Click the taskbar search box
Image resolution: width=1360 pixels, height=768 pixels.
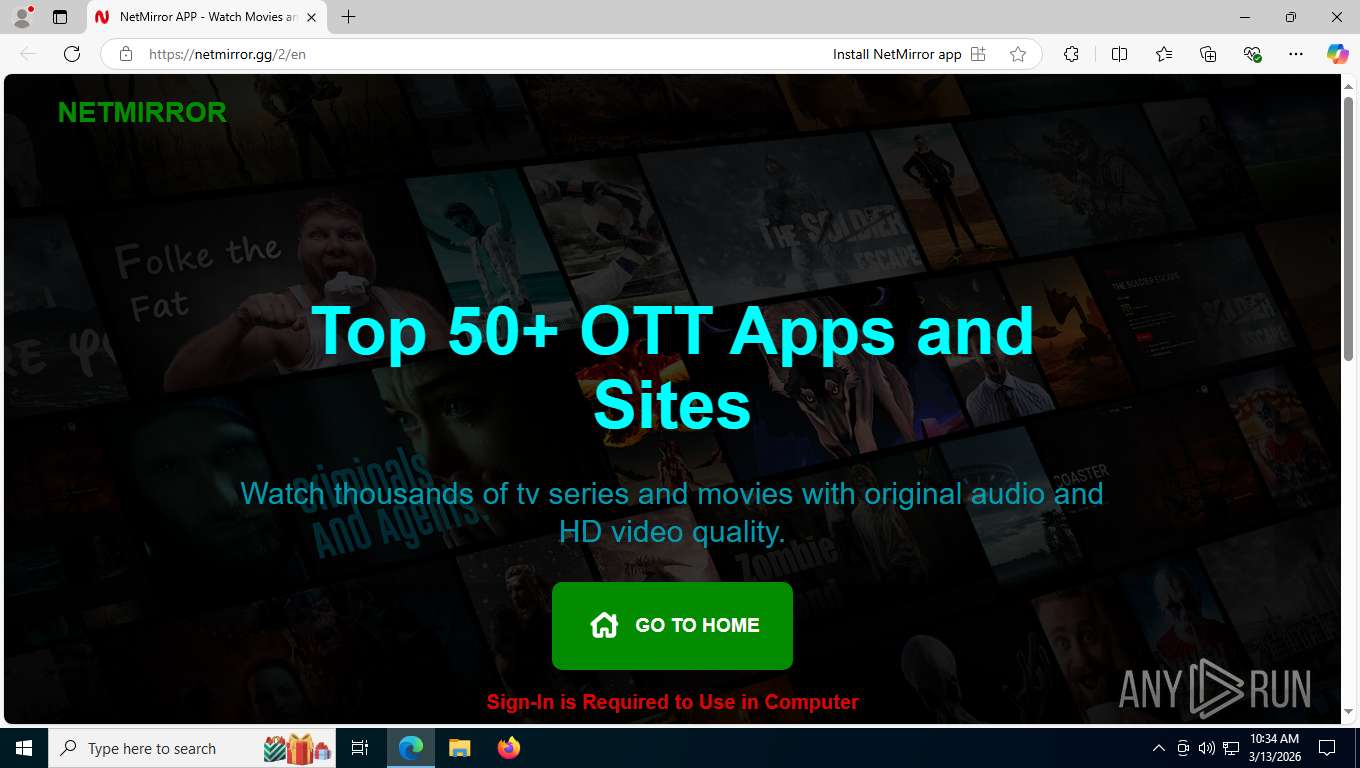[x=193, y=748]
